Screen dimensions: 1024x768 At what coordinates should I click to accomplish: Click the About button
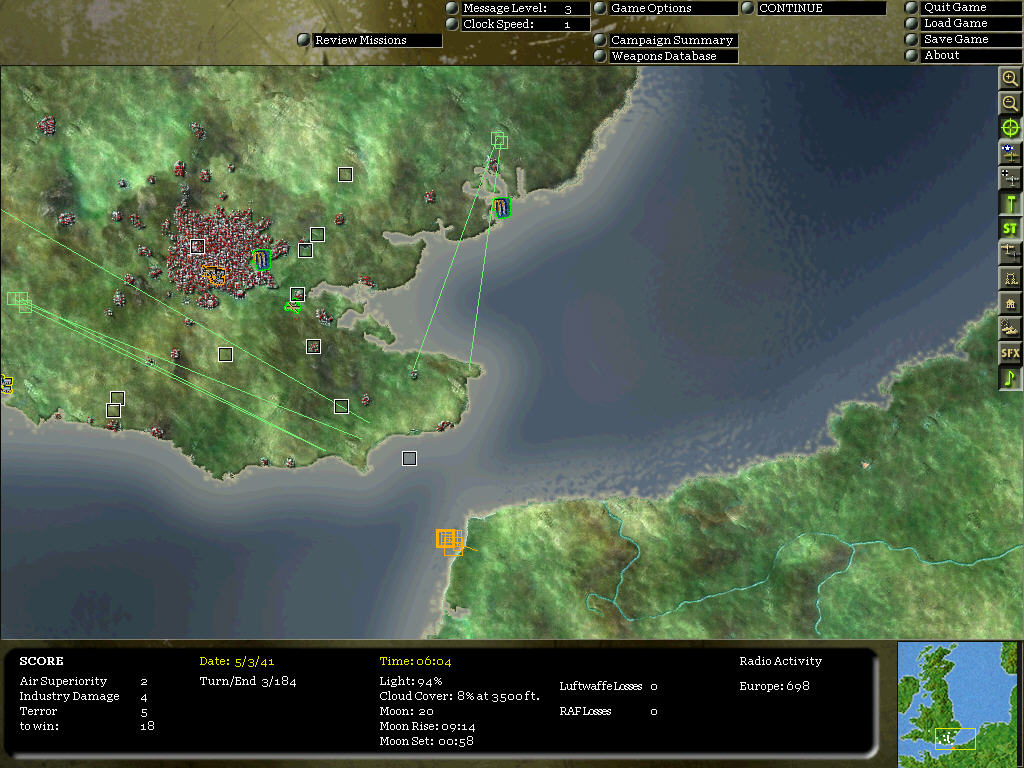tap(971, 56)
